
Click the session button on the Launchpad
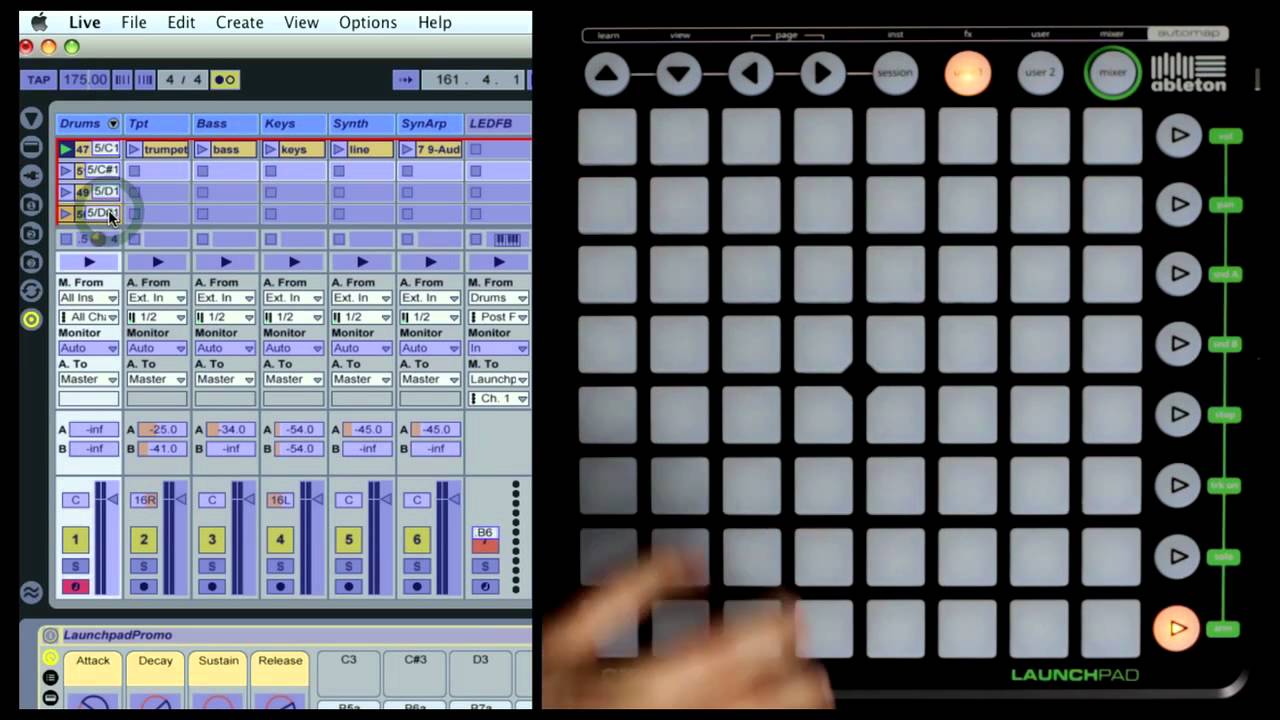point(895,73)
